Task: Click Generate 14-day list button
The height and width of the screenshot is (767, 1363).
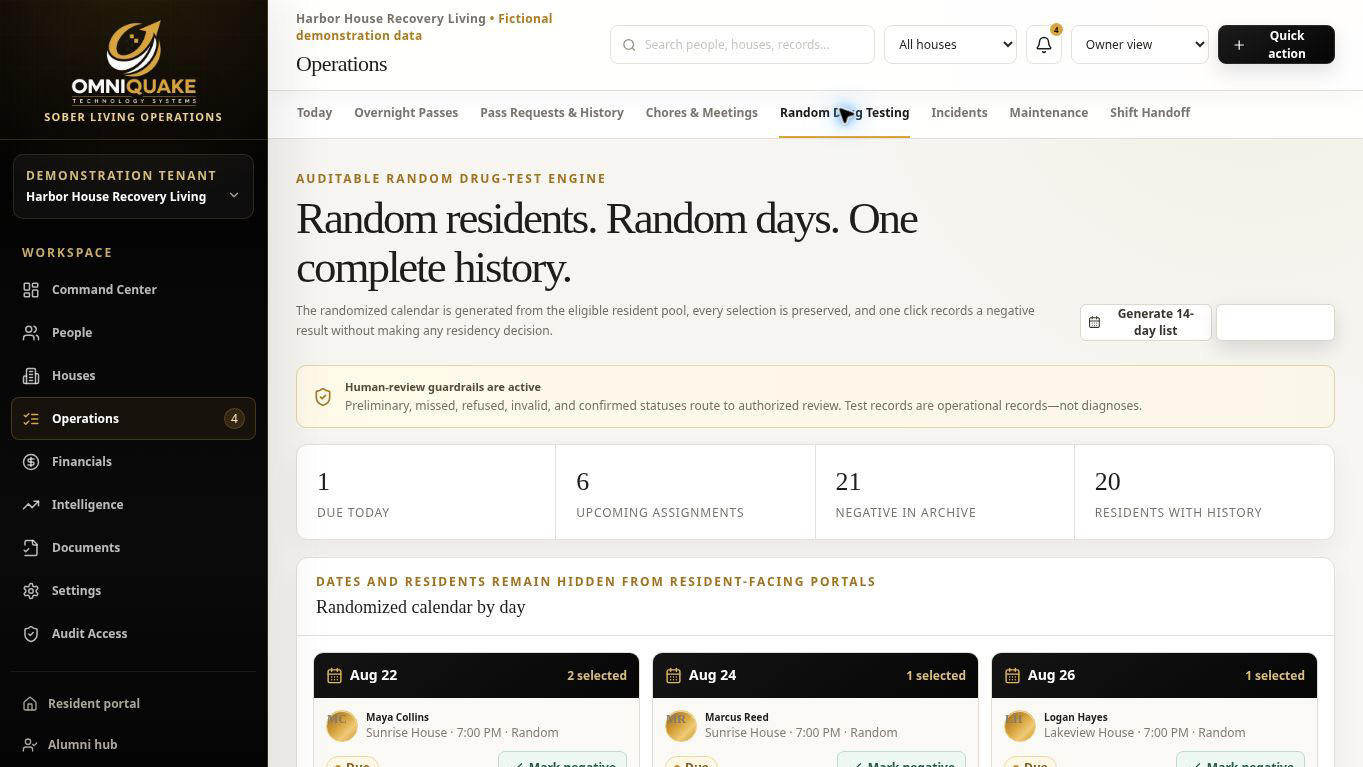Action: tap(1146, 323)
